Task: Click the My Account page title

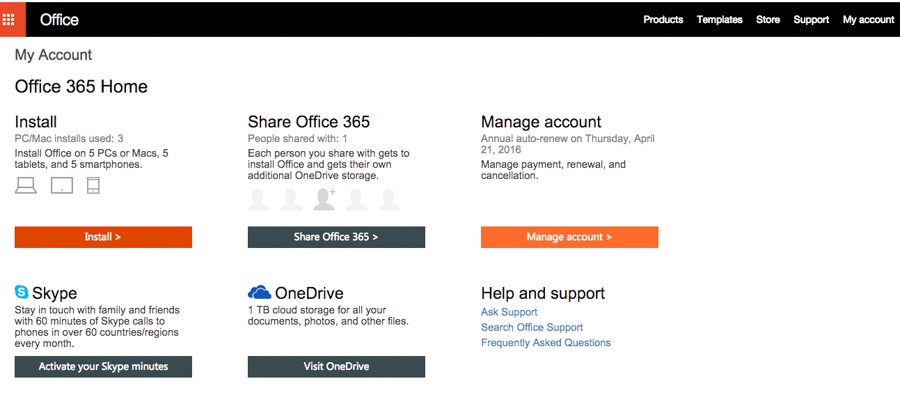Action: 53,55
